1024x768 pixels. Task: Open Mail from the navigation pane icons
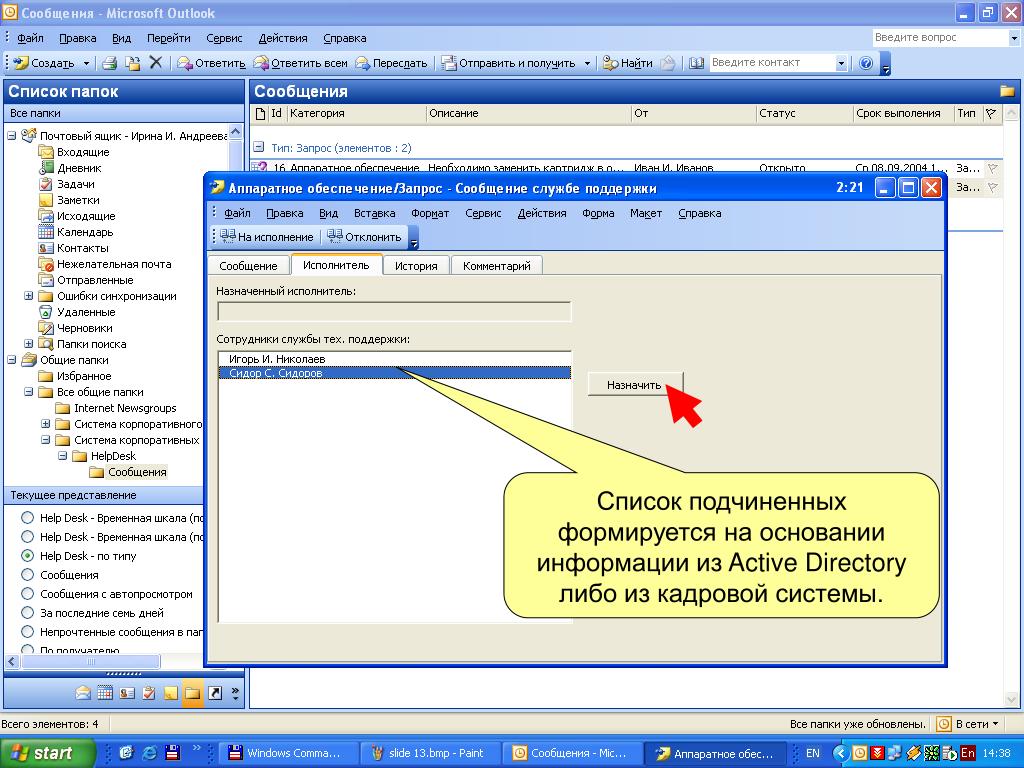(83, 693)
